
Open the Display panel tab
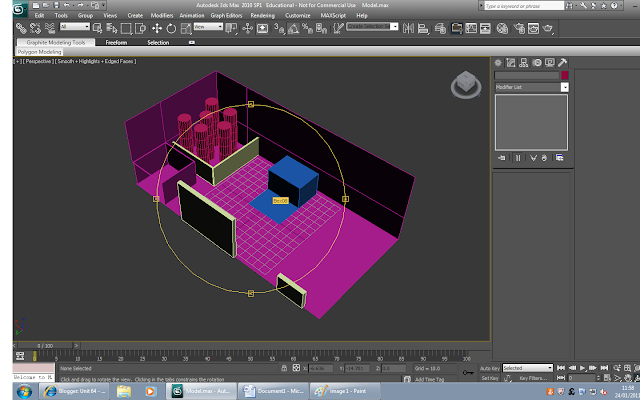point(552,63)
